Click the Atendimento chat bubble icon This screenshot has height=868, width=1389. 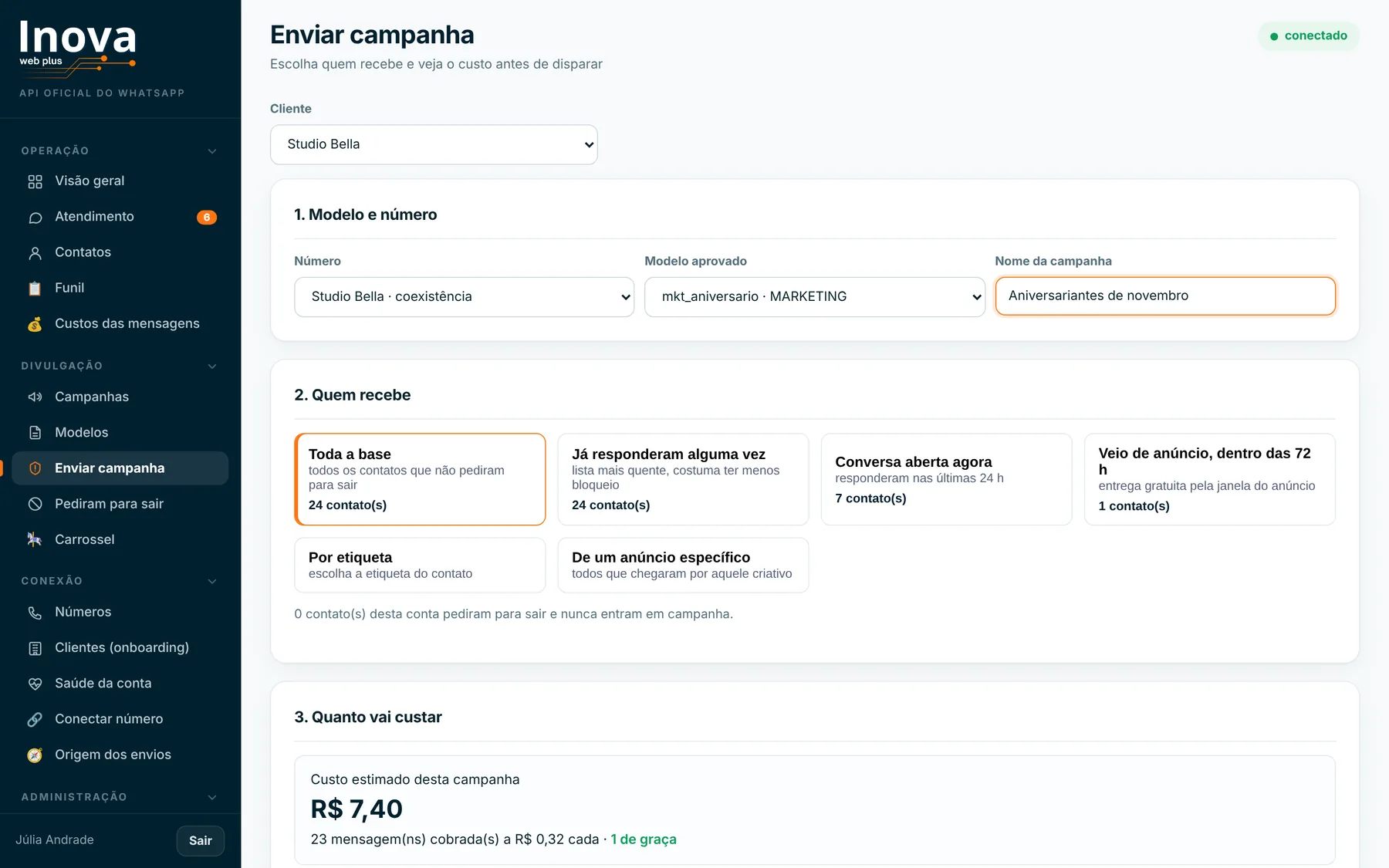pyautogui.click(x=35, y=218)
